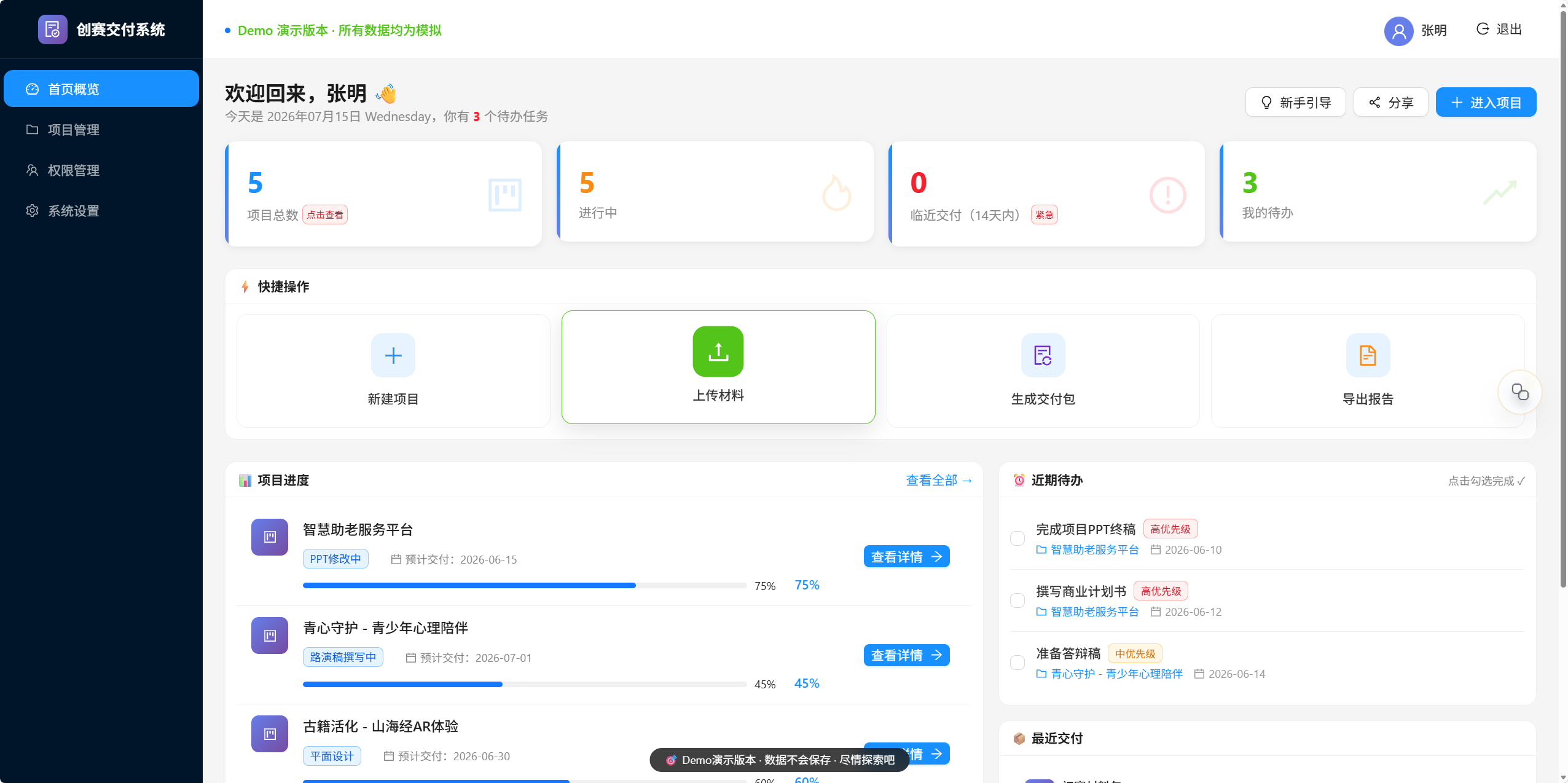This screenshot has width=1568, height=783.
Task: Click the lightning icon beside 快捷操作
Action: 245,286
